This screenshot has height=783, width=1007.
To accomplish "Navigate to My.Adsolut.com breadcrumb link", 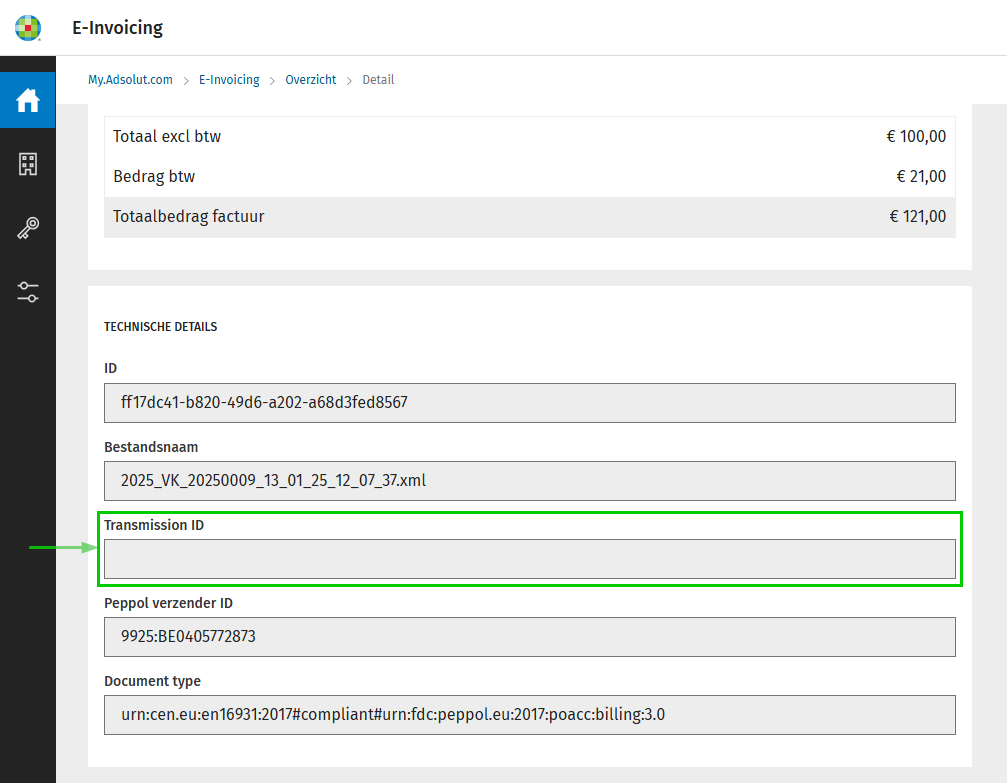I will [x=130, y=80].
